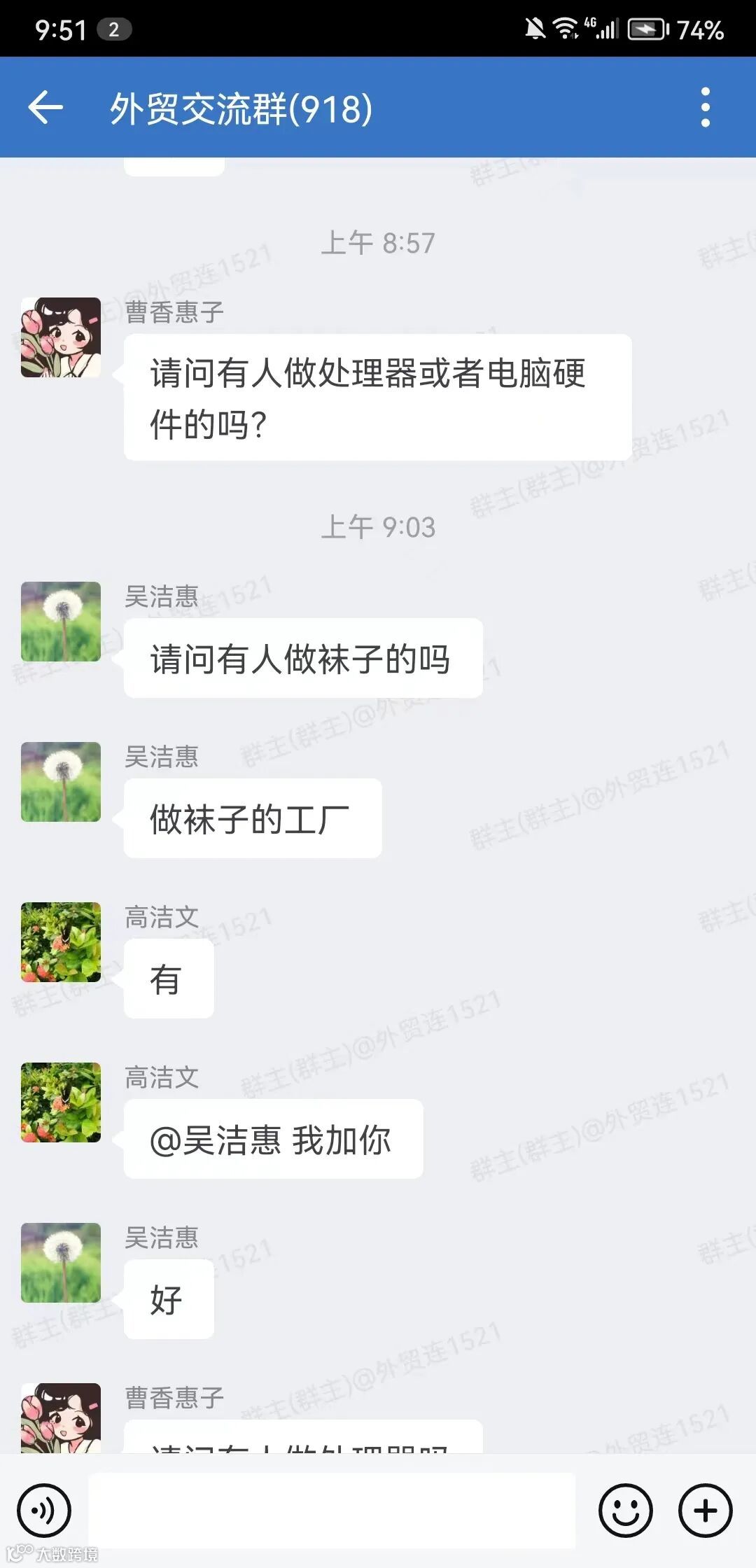756x1568 pixels.
Task: Open the emoji smiley picker
Action: coord(625,1511)
